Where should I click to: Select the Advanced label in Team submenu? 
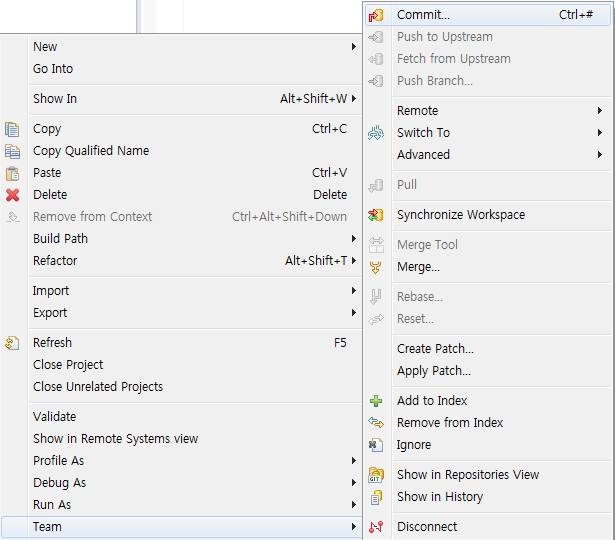tap(423, 155)
